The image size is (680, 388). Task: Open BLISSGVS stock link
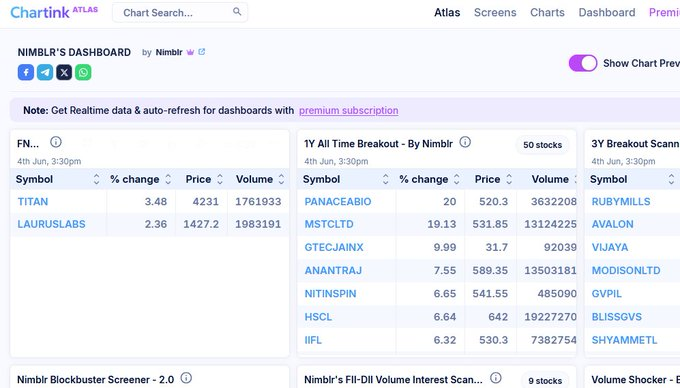tap(617, 317)
